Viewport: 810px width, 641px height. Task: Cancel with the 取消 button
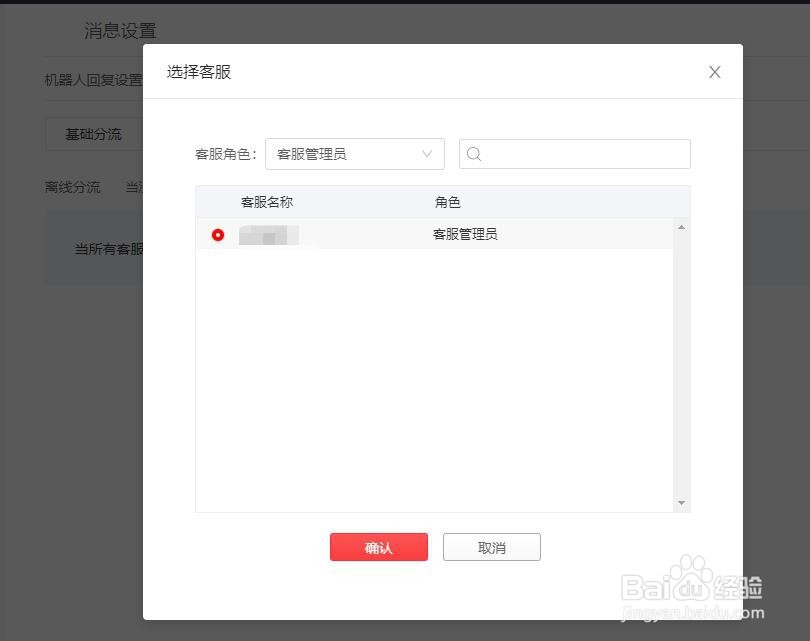pos(492,547)
